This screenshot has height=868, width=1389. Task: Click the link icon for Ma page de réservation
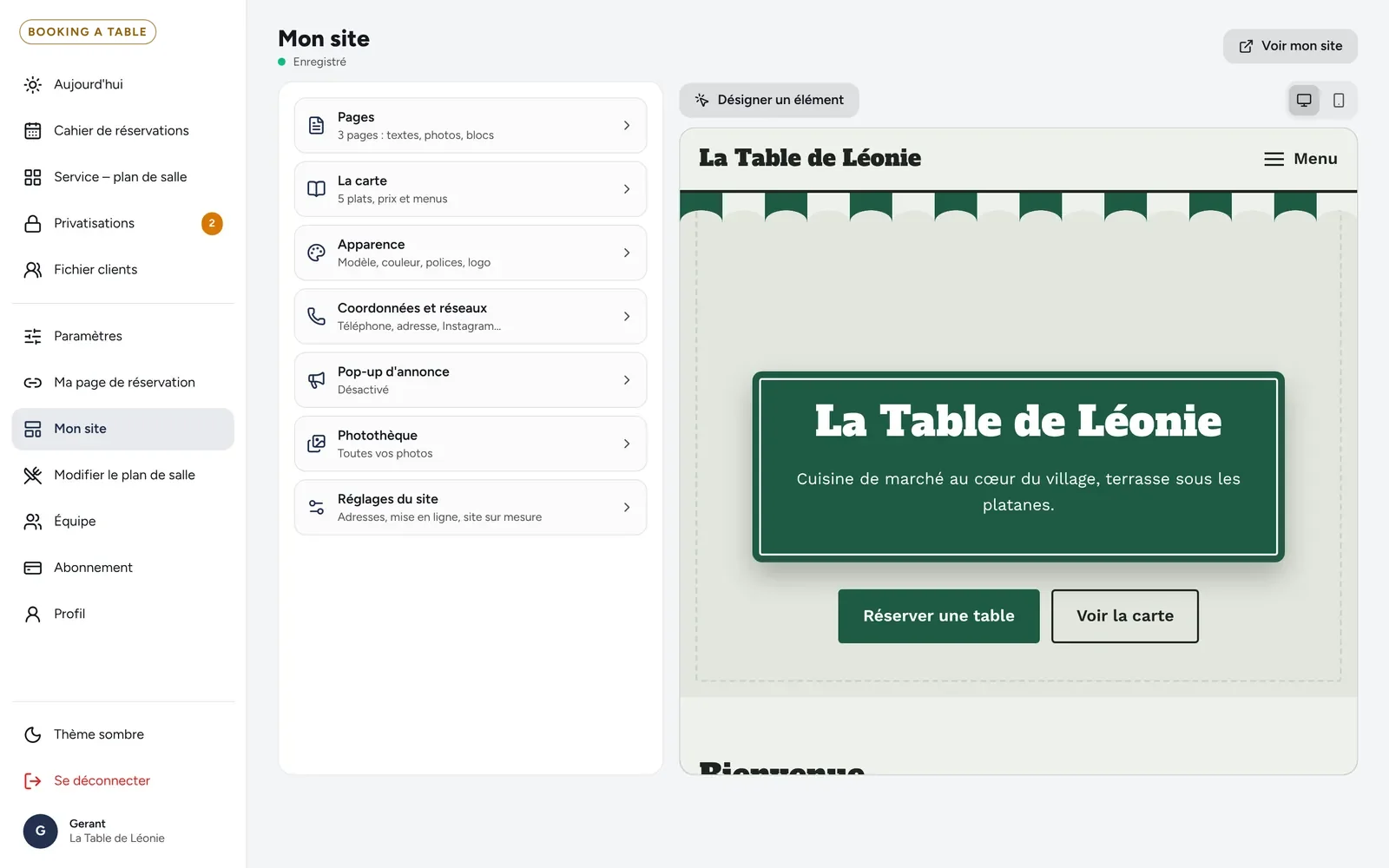click(33, 383)
